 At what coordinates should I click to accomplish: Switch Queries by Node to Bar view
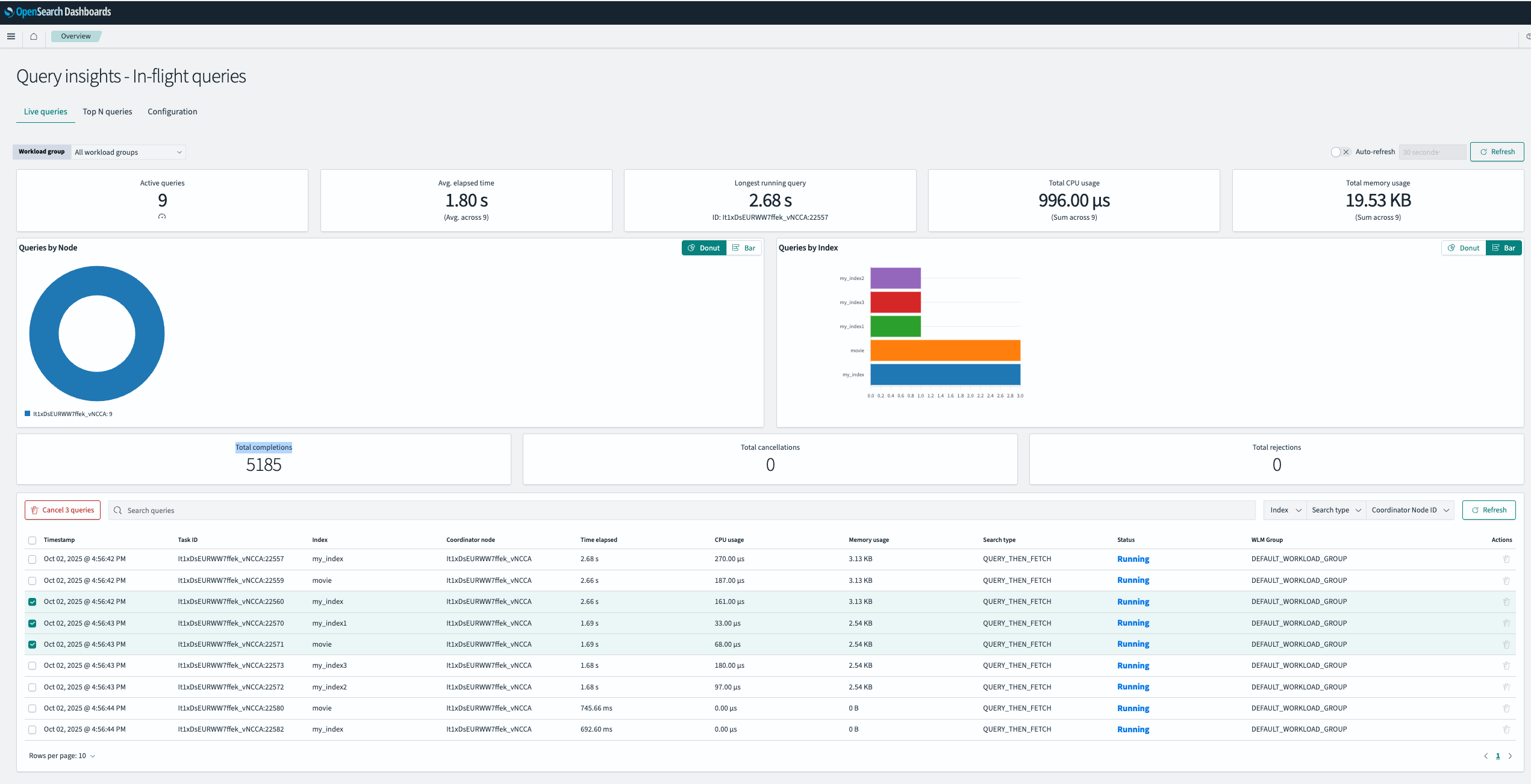(x=744, y=247)
